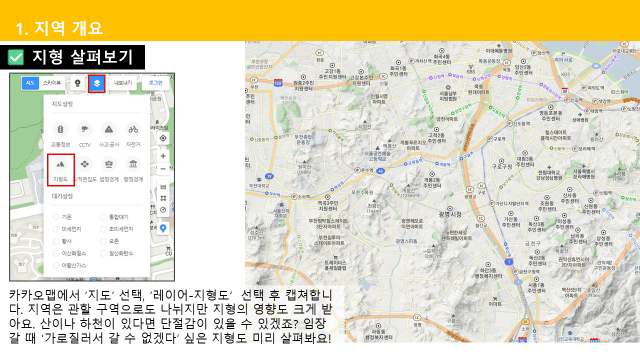Click 광명시청 label on terrain map
Screen dimensions: 640x360
click(450, 214)
